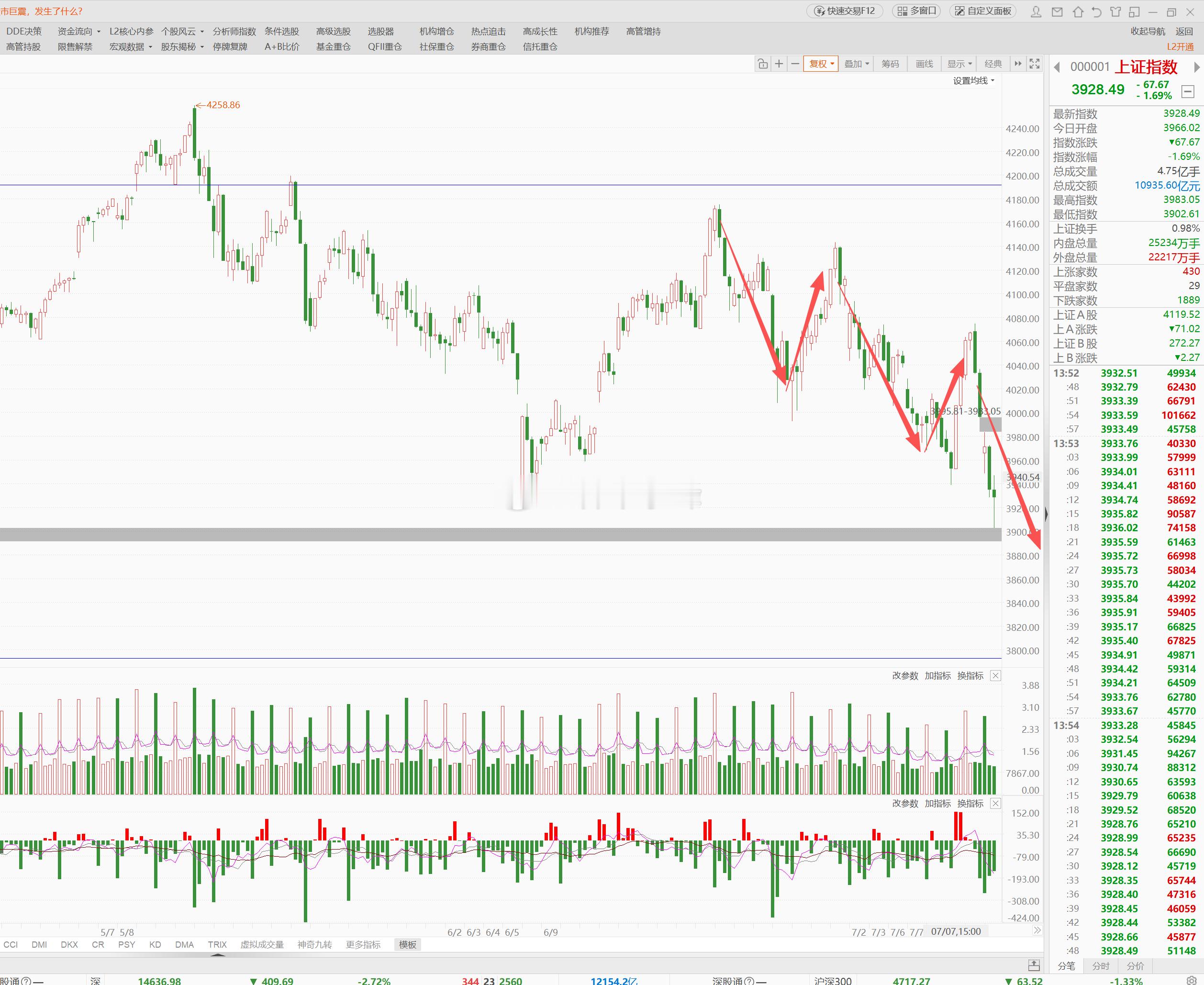The image size is (1204, 985).
Task: Expand the 宏观数据 menu
Action: (x=131, y=47)
